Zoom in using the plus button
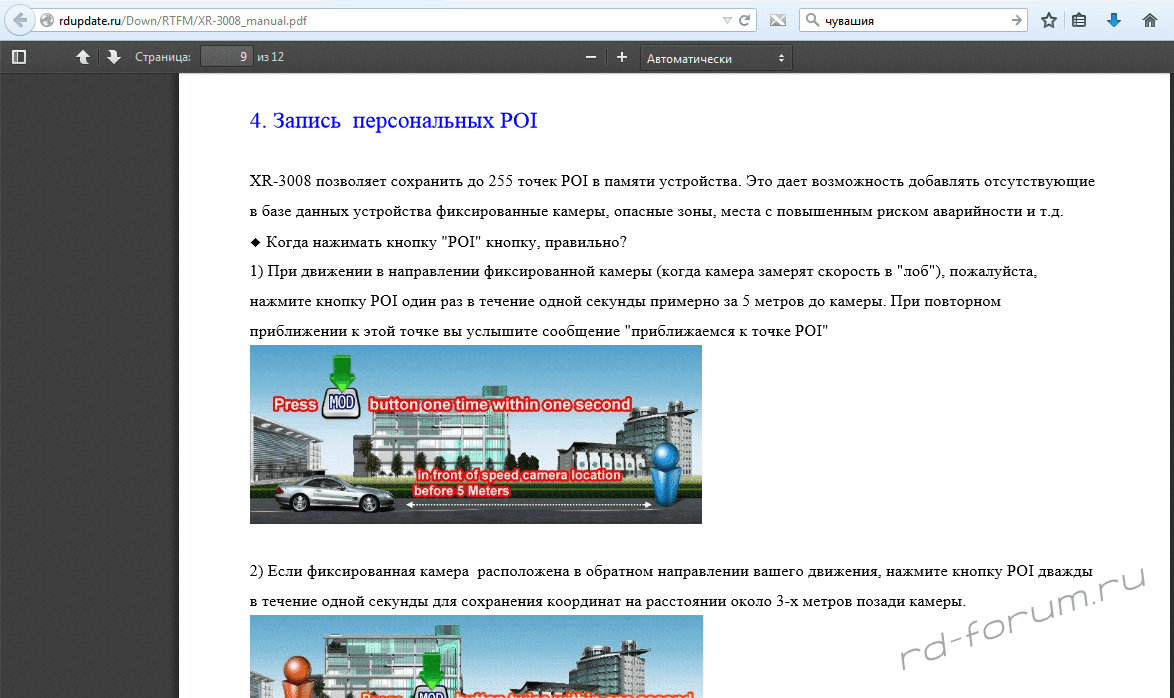Viewport: 1174px width, 698px height. (622, 57)
